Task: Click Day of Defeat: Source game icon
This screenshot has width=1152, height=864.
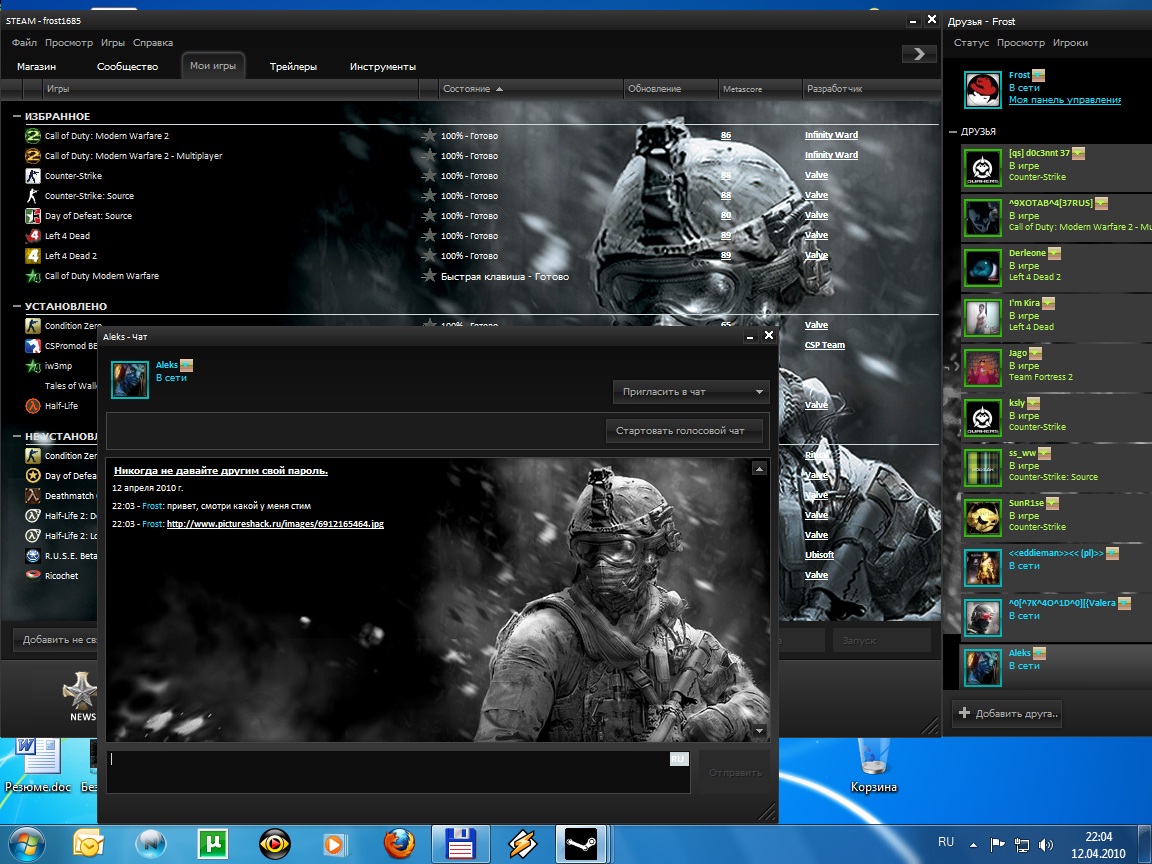Action: coord(32,216)
